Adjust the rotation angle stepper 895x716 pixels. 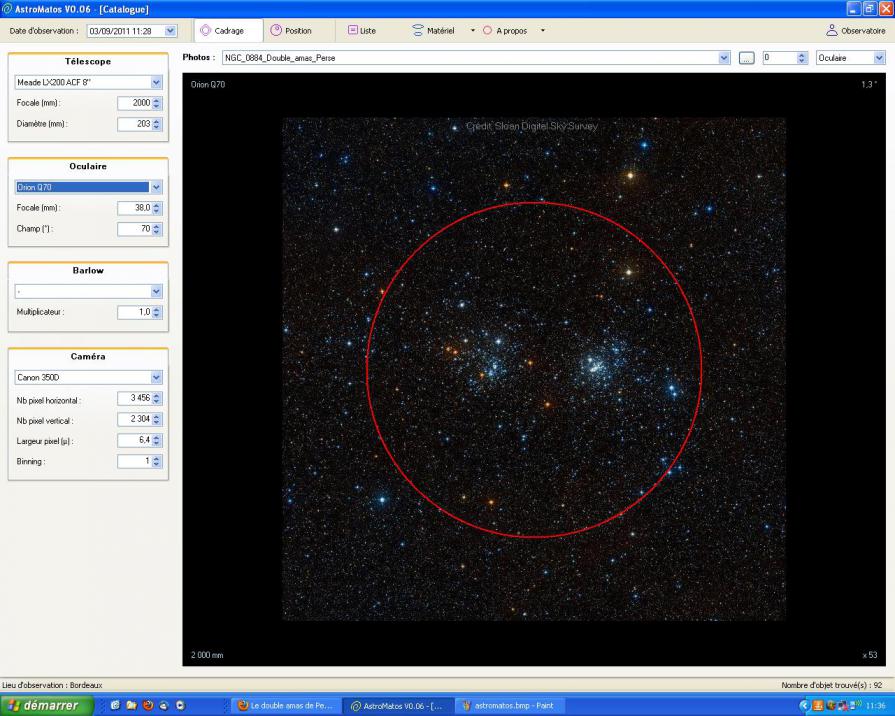[802, 58]
